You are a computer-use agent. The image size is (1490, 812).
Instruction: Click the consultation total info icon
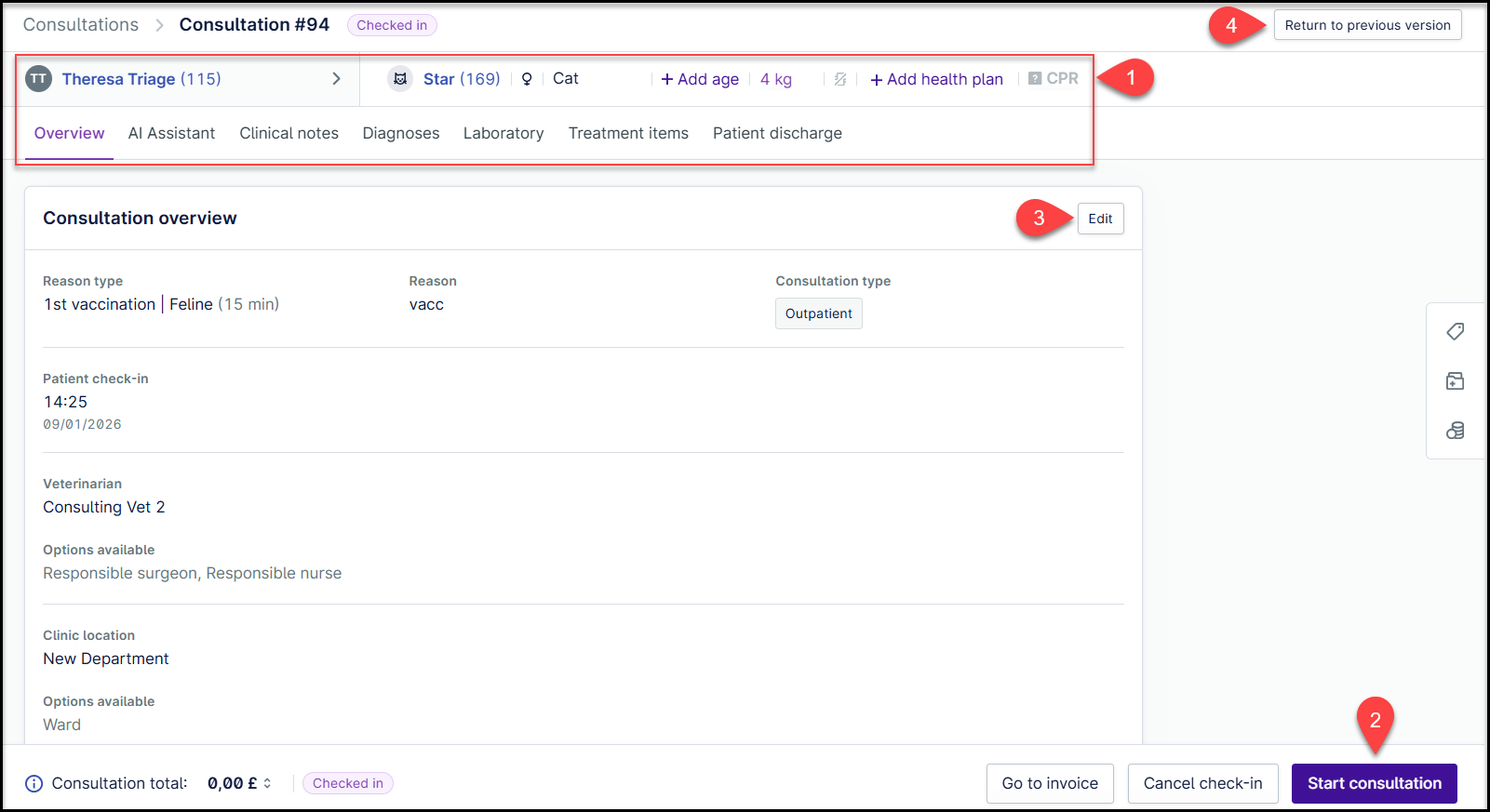34,783
